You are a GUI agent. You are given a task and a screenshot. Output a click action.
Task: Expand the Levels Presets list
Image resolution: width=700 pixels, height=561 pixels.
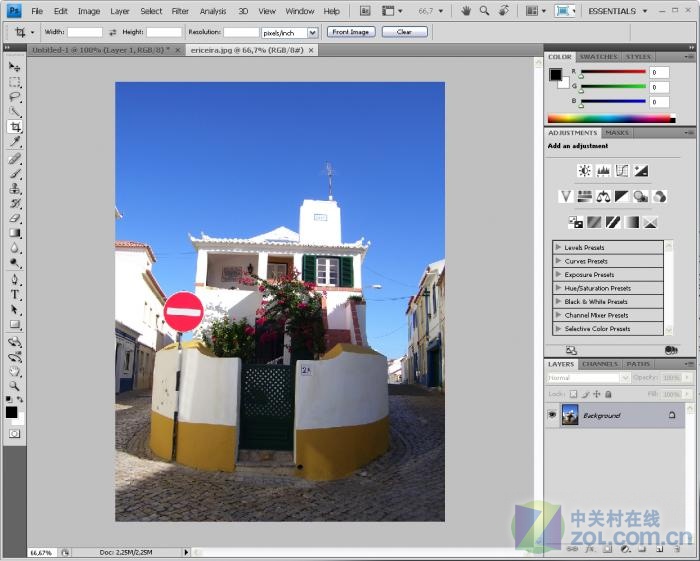coord(557,247)
